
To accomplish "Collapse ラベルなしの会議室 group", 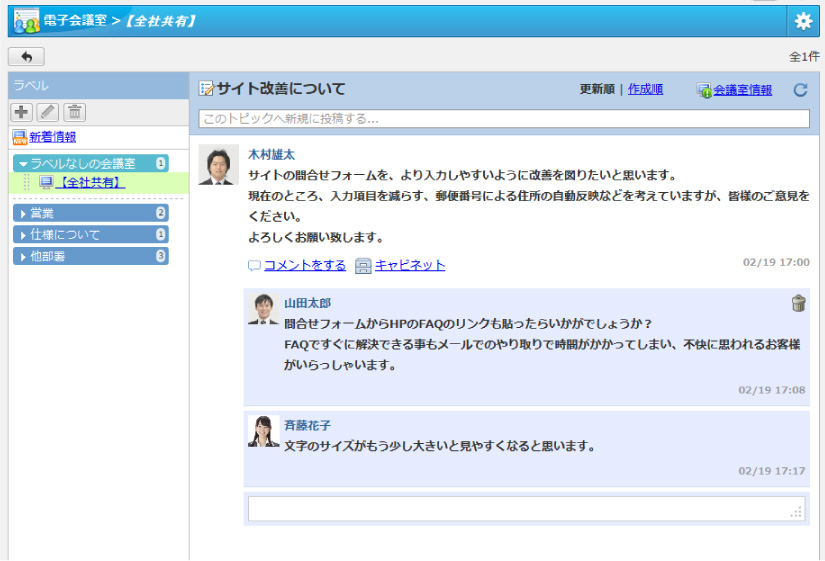I will (90, 164).
